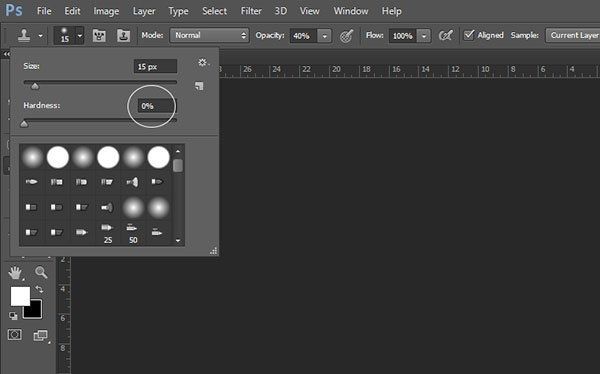
Task: Open the Layer menu
Action: click(x=144, y=11)
